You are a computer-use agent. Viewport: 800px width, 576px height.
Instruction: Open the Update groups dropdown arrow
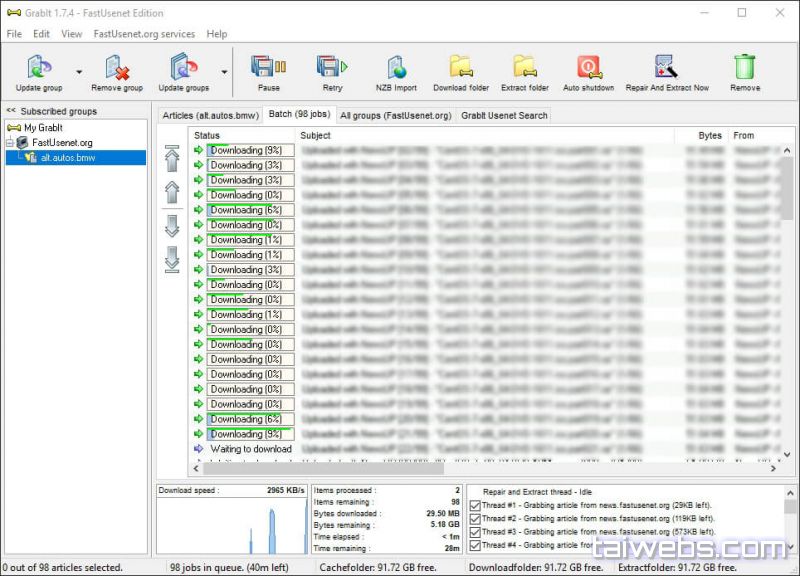[x=224, y=72]
